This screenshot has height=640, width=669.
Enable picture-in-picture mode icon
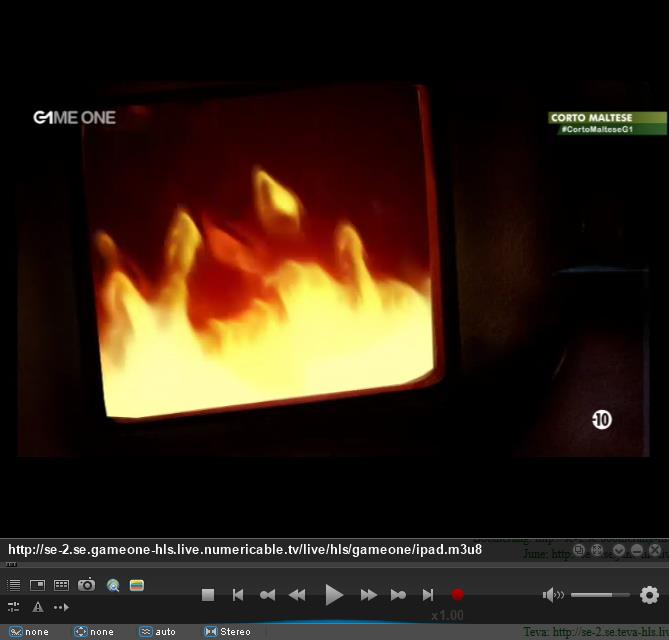(x=38, y=585)
